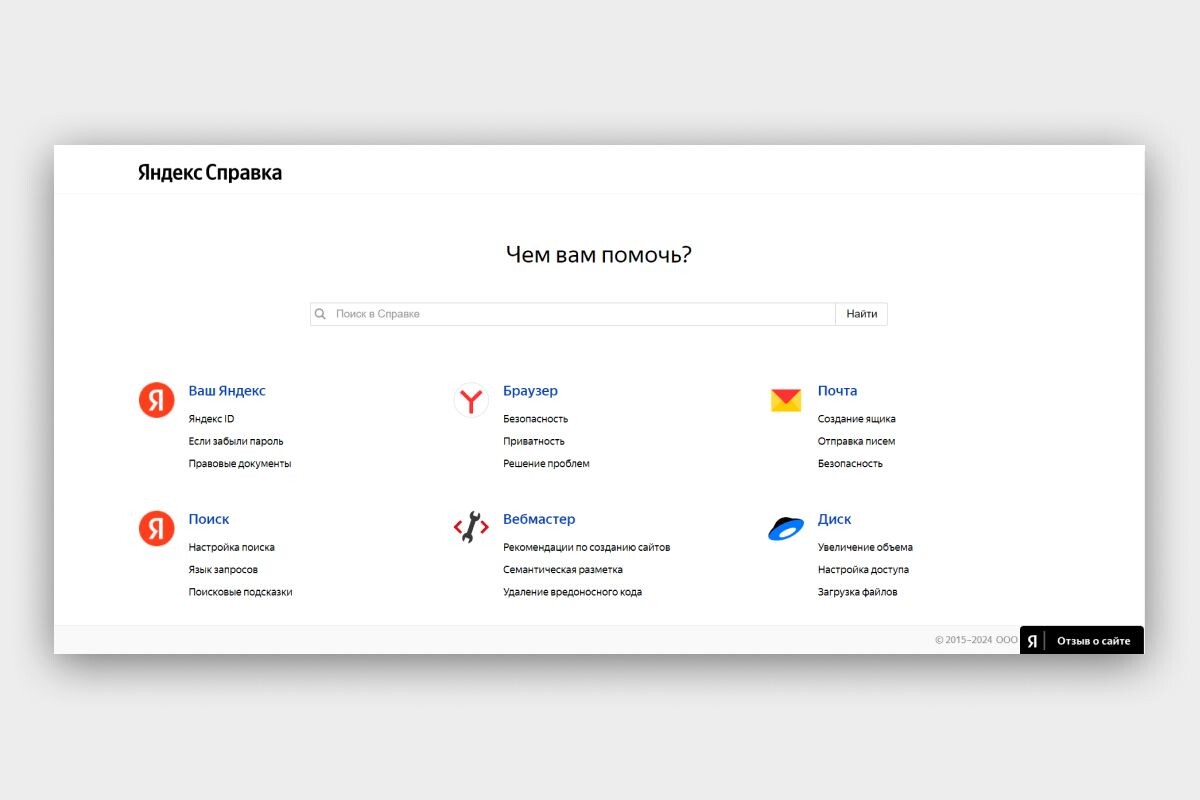Open the Диск heading link

point(834,519)
